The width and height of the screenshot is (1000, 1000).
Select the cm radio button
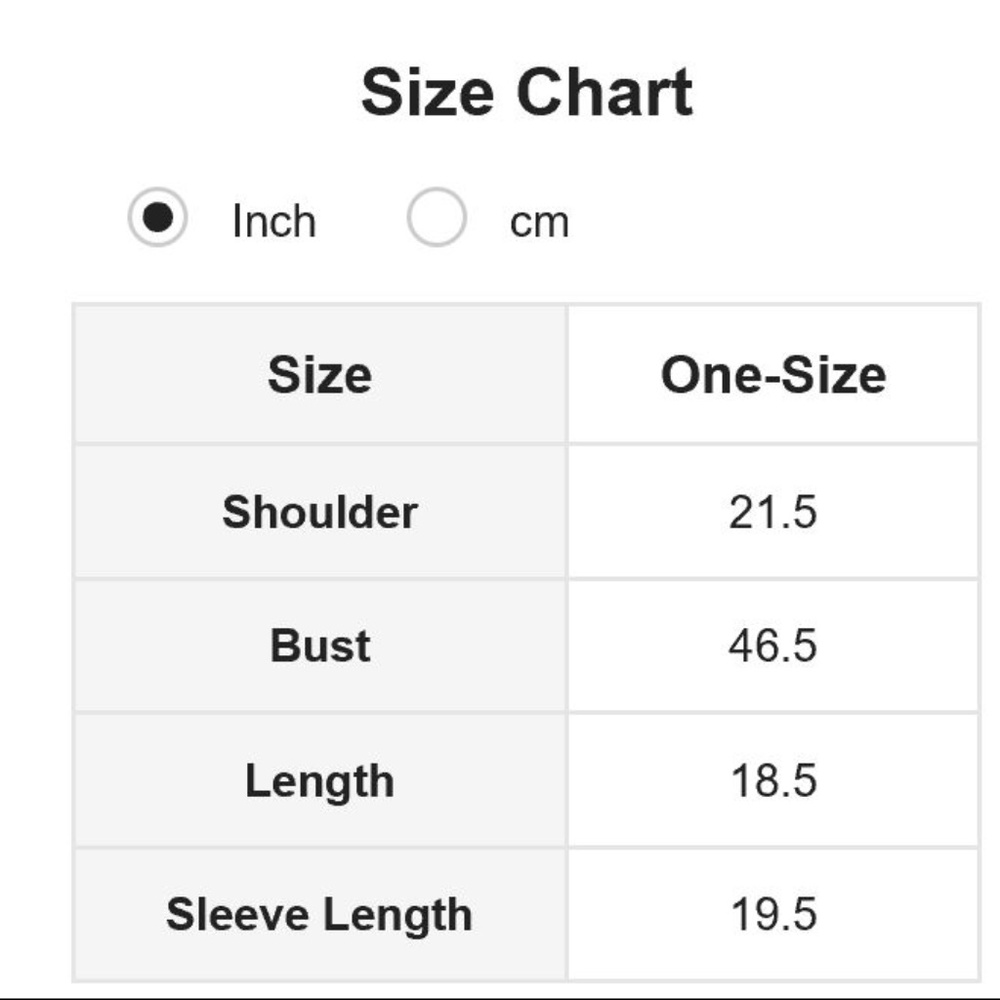[436, 217]
